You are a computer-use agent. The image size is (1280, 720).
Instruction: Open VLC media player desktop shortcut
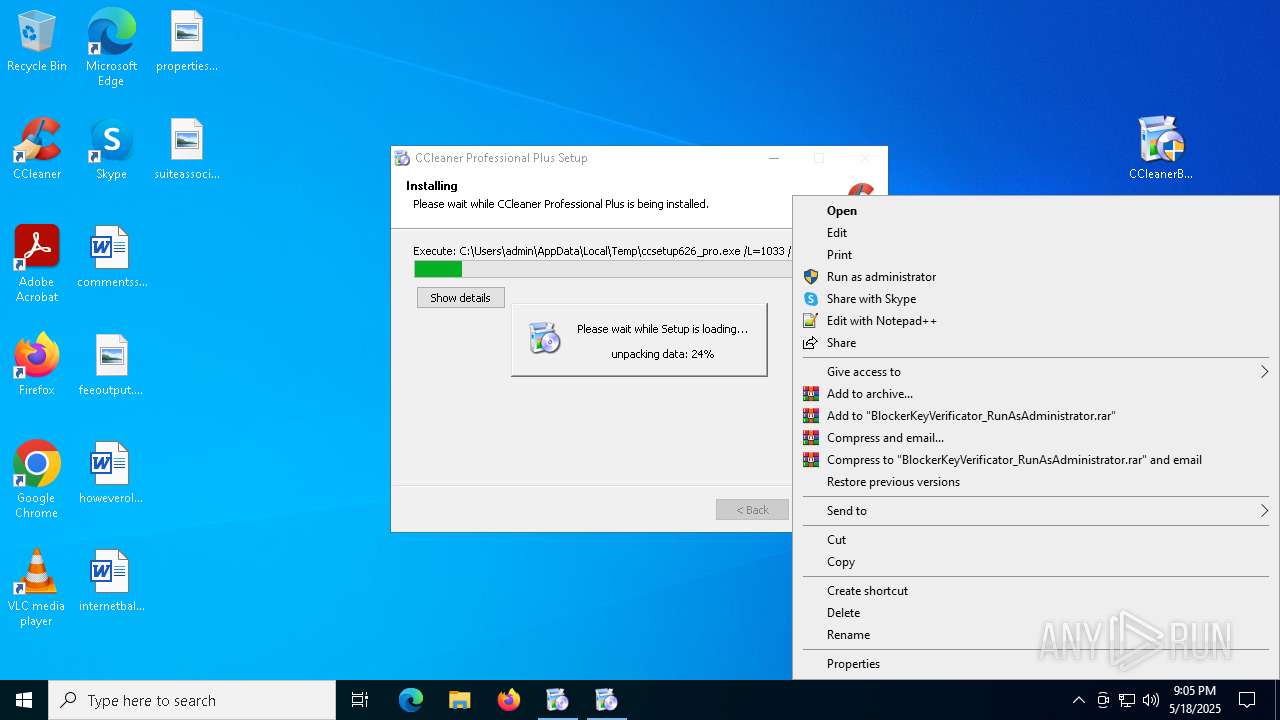[x=37, y=589]
